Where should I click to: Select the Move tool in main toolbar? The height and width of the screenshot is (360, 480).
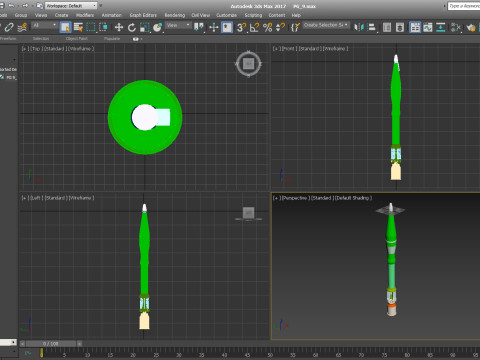coord(119,27)
